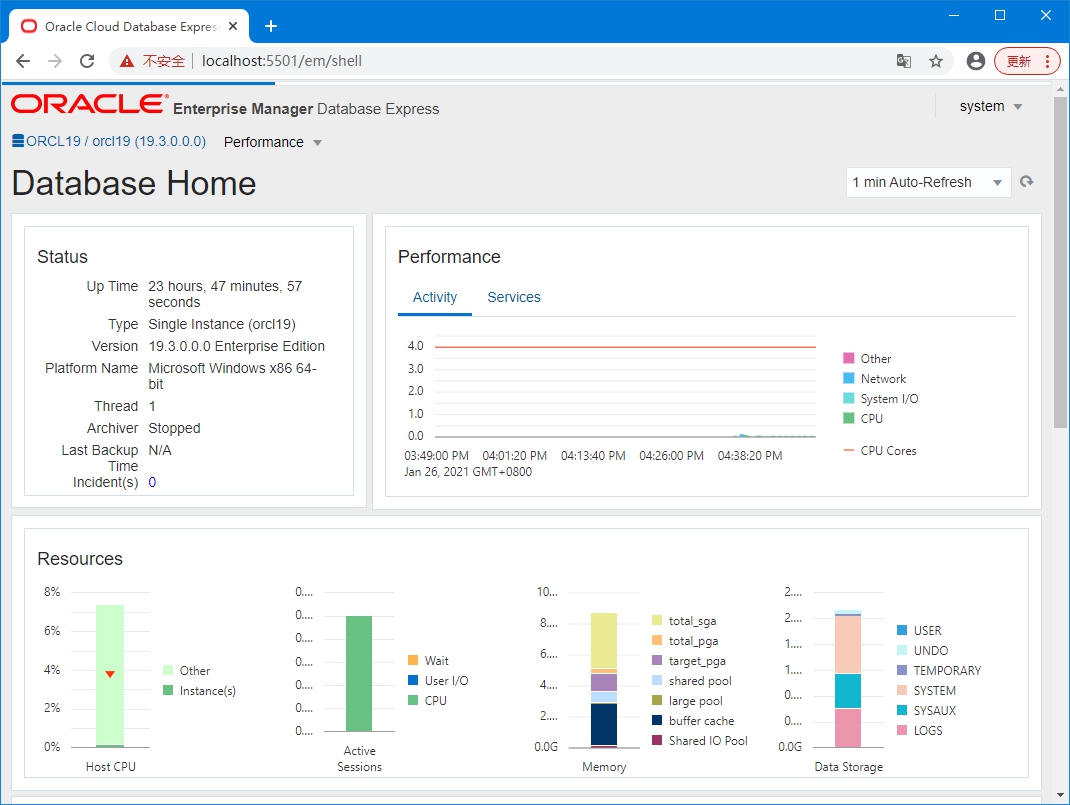The width and height of the screenshot is (1070, 805).
Task: Click the browser back arrow
Action: click(x=23, y=61)
